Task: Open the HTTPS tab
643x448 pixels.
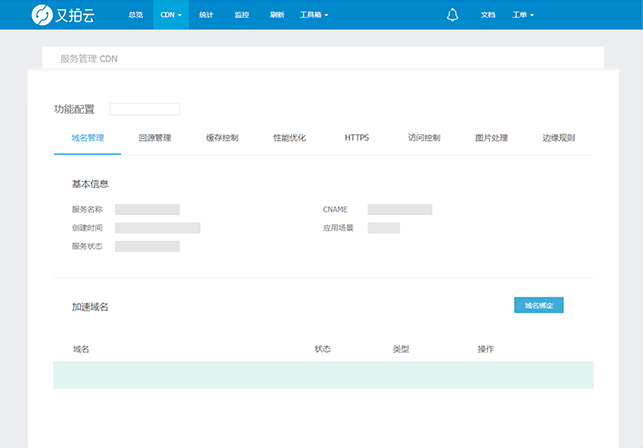Action: (x=357, y=138)
